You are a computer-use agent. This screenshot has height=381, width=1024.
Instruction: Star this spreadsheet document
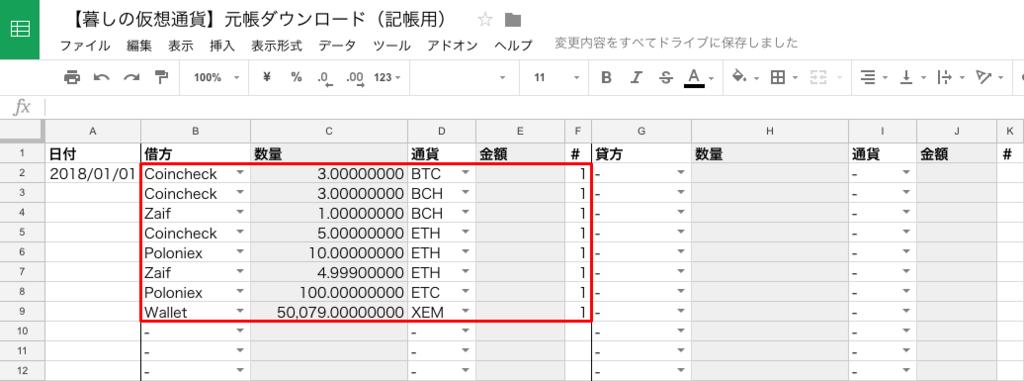point(485,20)
